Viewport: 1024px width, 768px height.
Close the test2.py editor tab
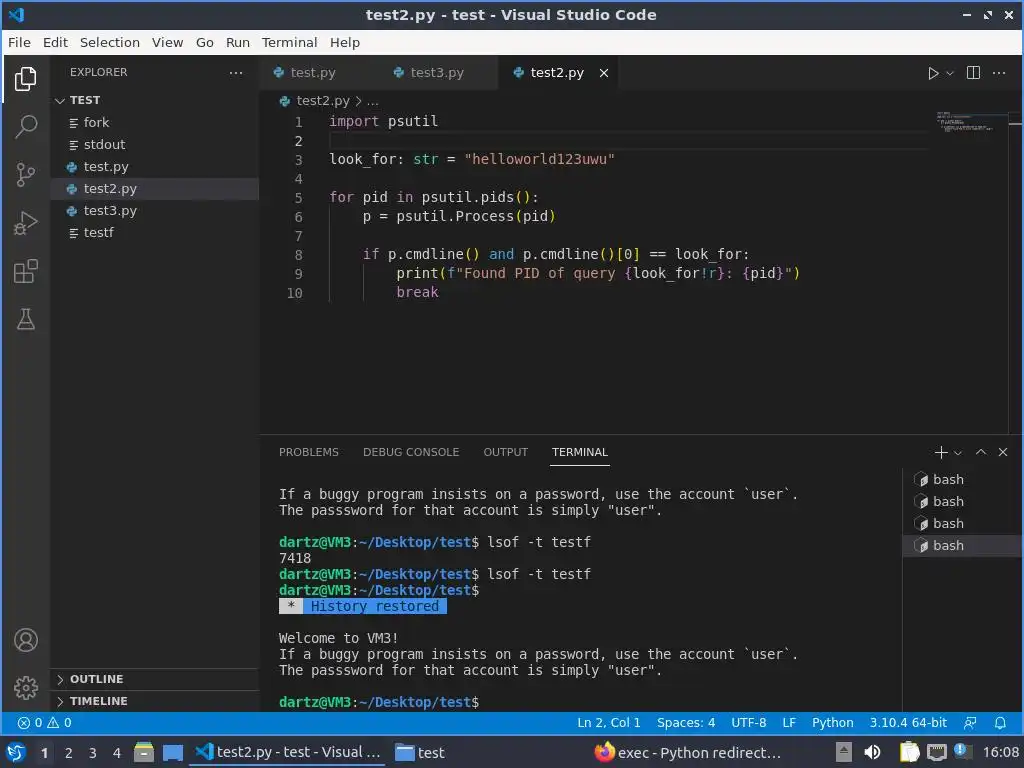point(604,72)
